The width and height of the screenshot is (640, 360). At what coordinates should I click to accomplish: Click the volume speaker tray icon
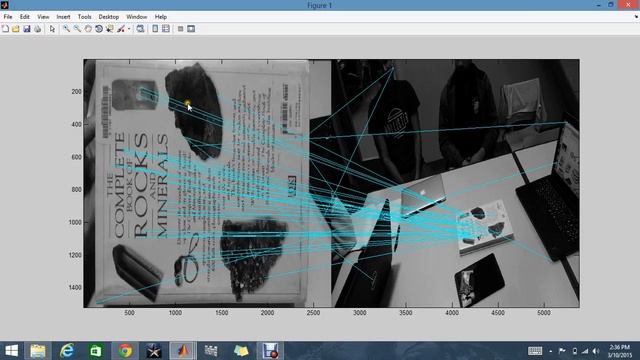(596, 351)
